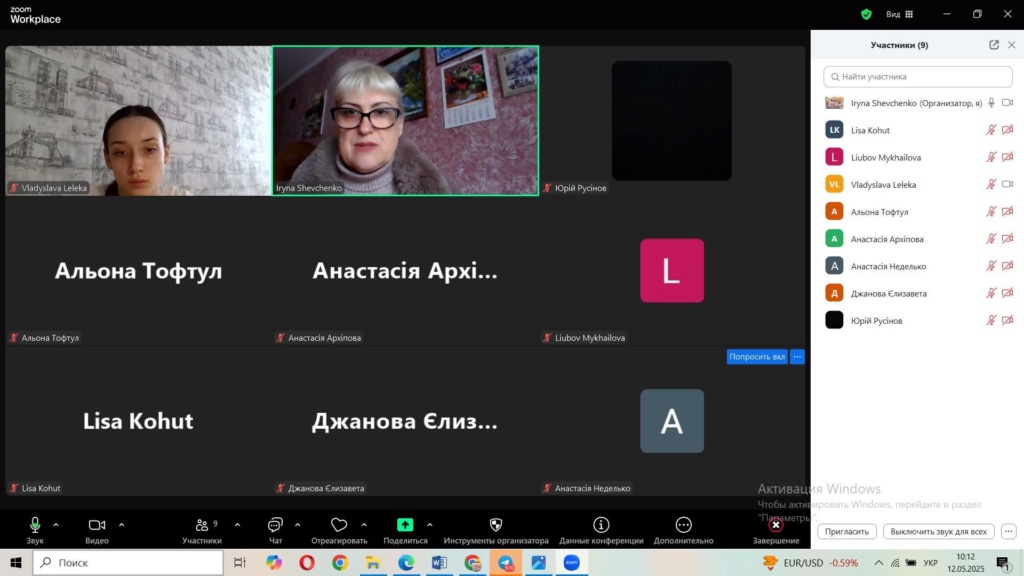End the meeting with Завершение
The height and width of the screenshot is (576, 1024).
[x=776, y=530]
